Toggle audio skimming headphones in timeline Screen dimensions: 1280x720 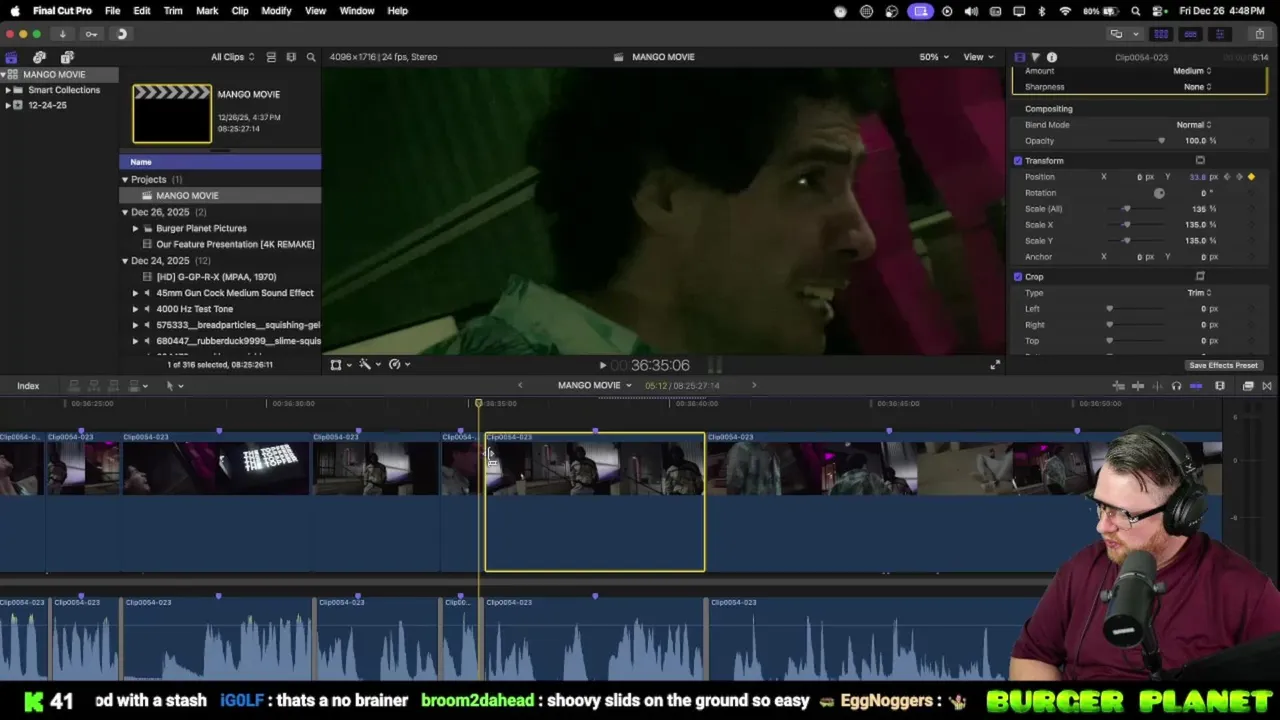pos(1176,386)
